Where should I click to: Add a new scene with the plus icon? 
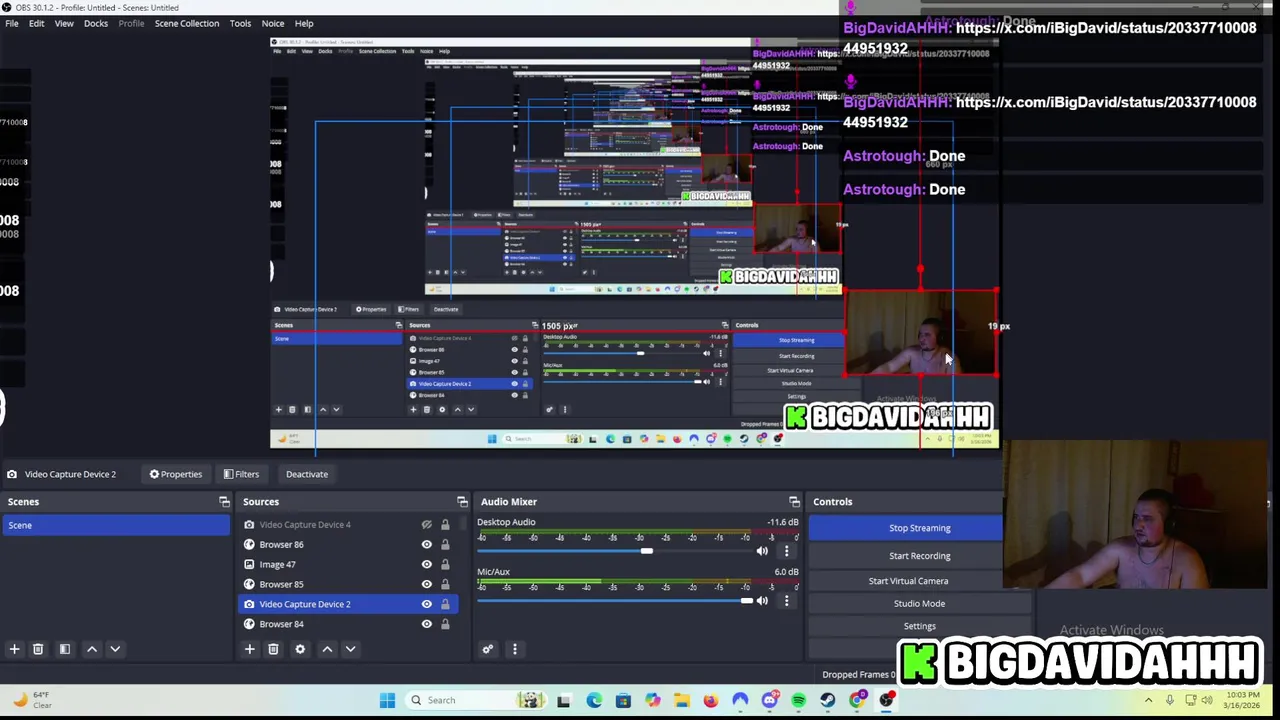click(14, 649)
